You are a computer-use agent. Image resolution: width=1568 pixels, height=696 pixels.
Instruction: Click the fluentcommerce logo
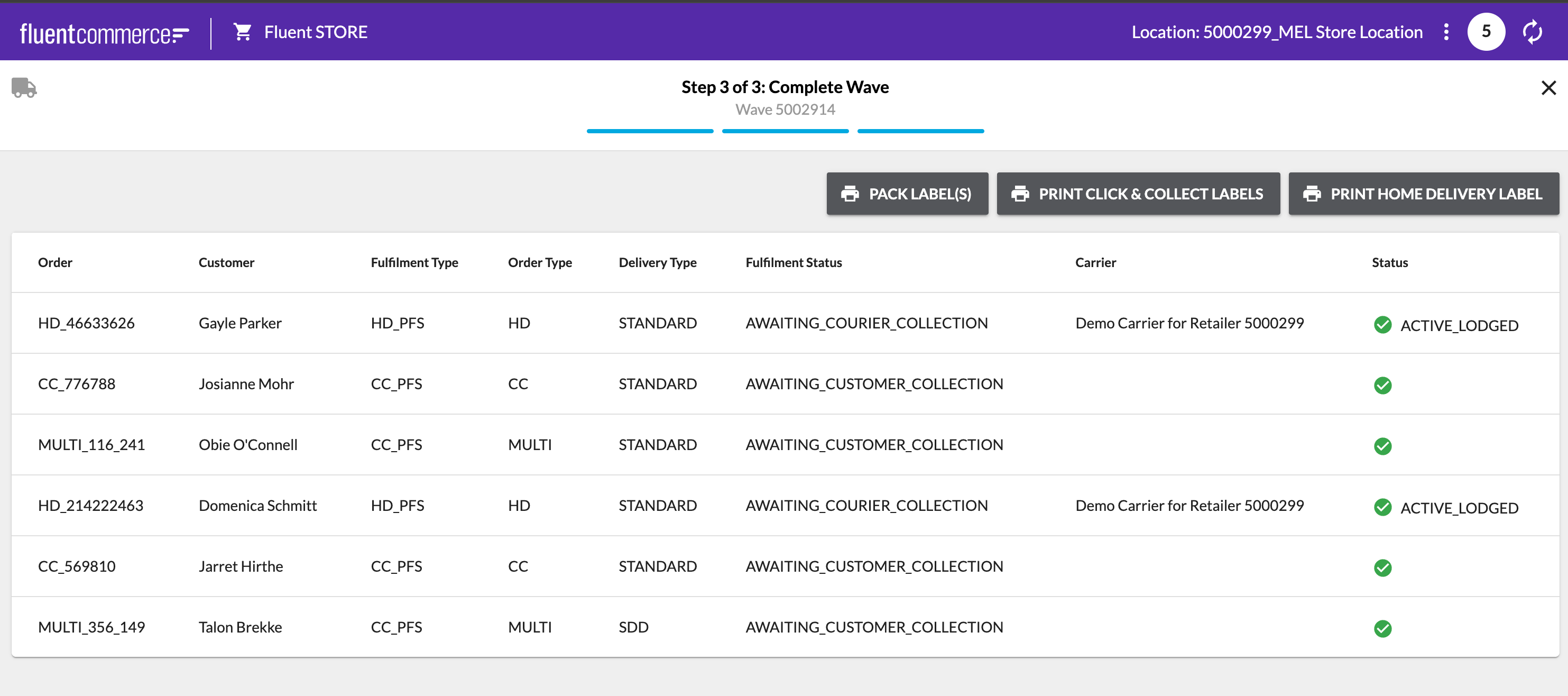tap(105, 33)
